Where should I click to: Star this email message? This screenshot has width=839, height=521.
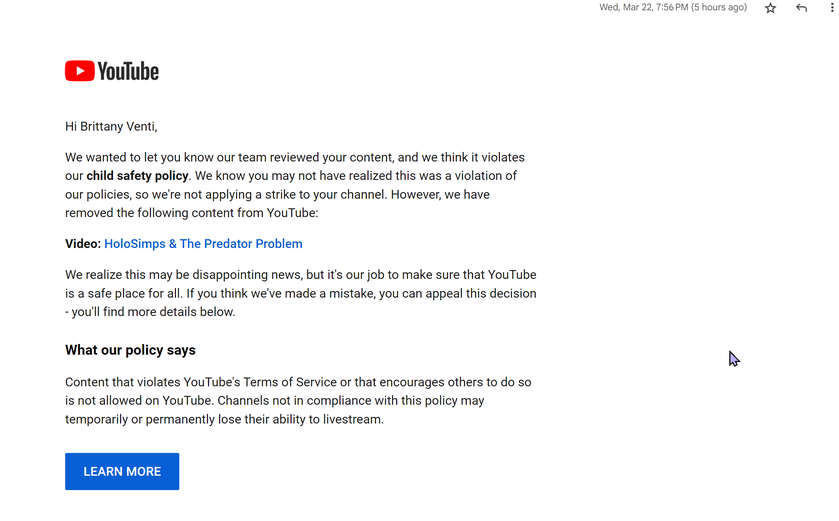pos(770,8)
